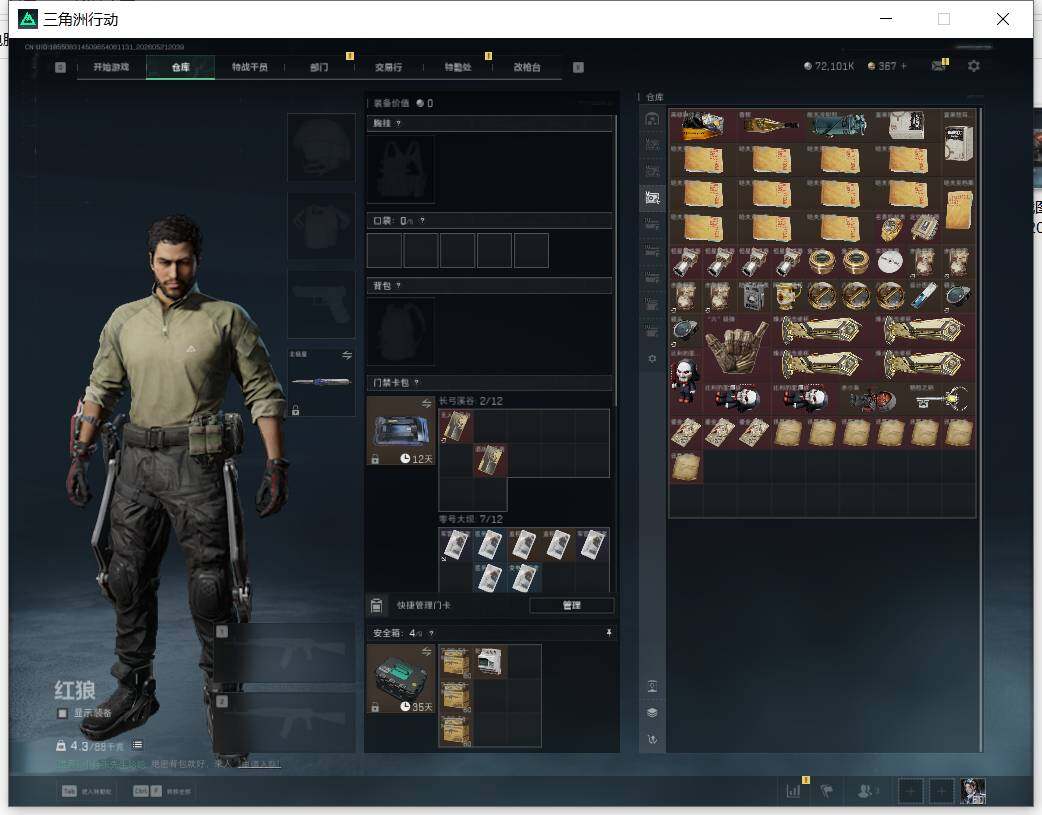Click the 安全箱 help question mark
Image resolution: width=1042 pixels, height=815 pixels.
pos(431,633)
